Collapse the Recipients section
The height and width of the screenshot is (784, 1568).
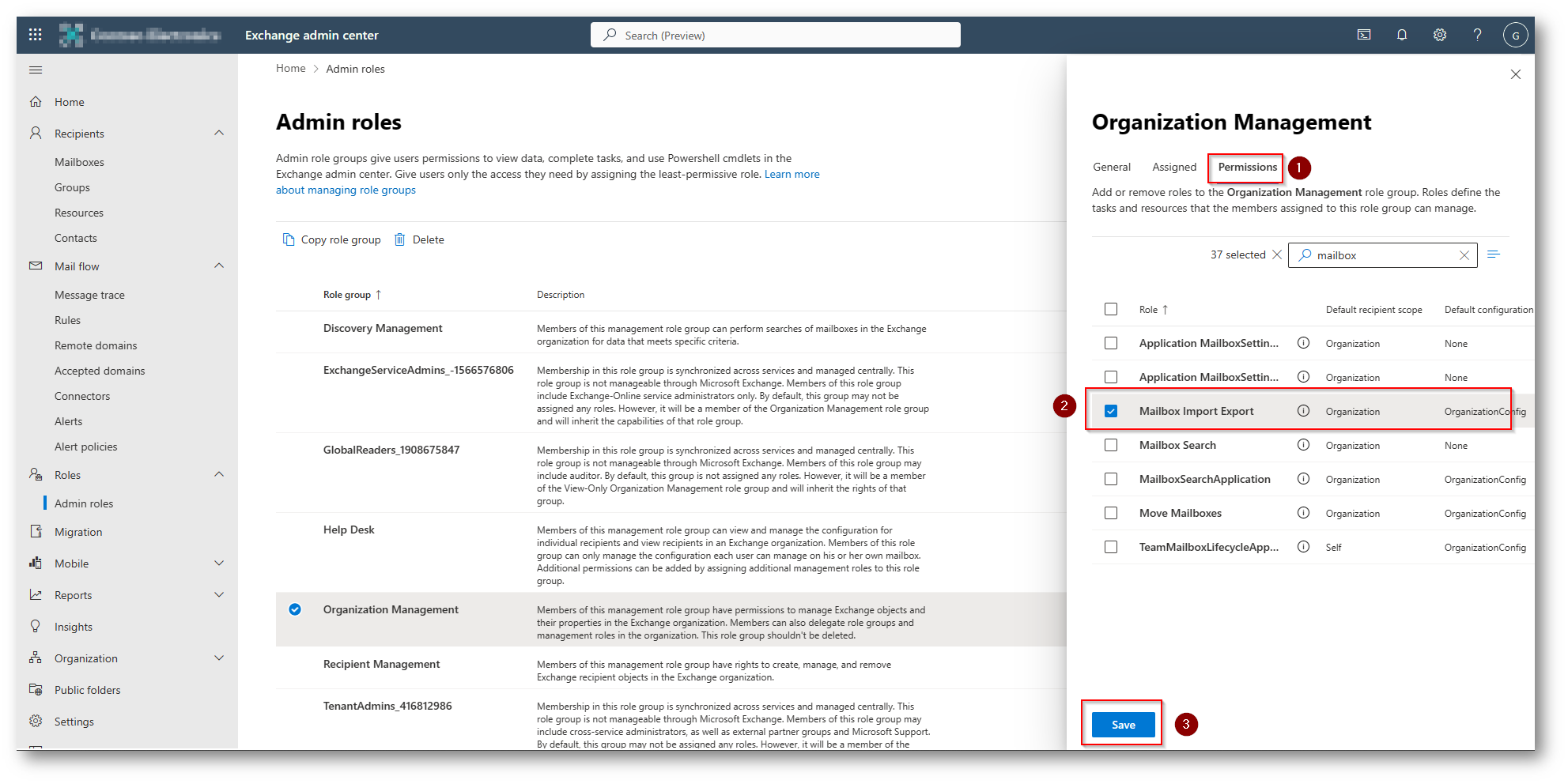coord(219,133)
